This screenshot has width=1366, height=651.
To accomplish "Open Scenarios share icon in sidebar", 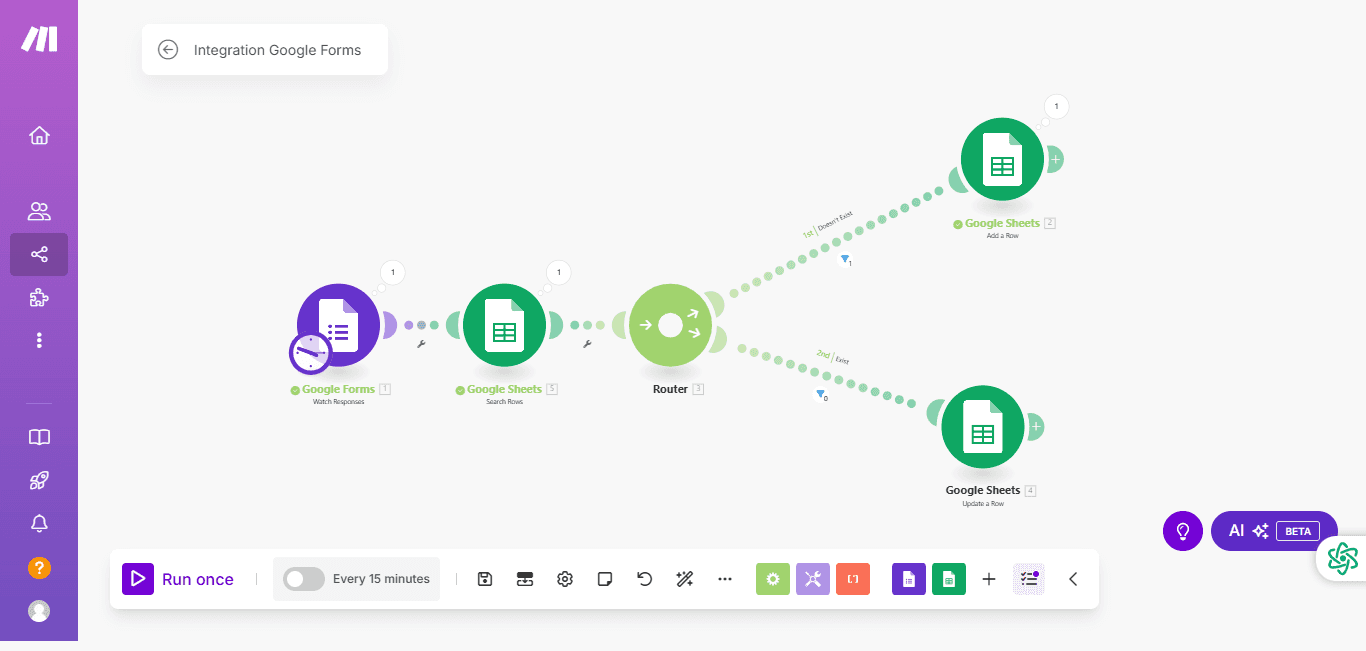I will pos(39,254).
